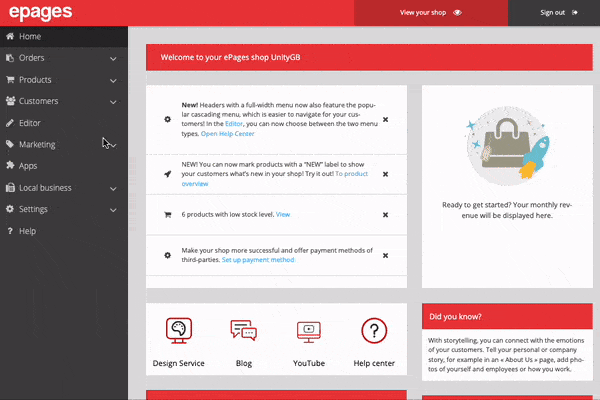The height and width of the screenshot is (400, 600).
Task: Follow the Open Help Center link
Action: pyautogui.click(x=227, y=134)
